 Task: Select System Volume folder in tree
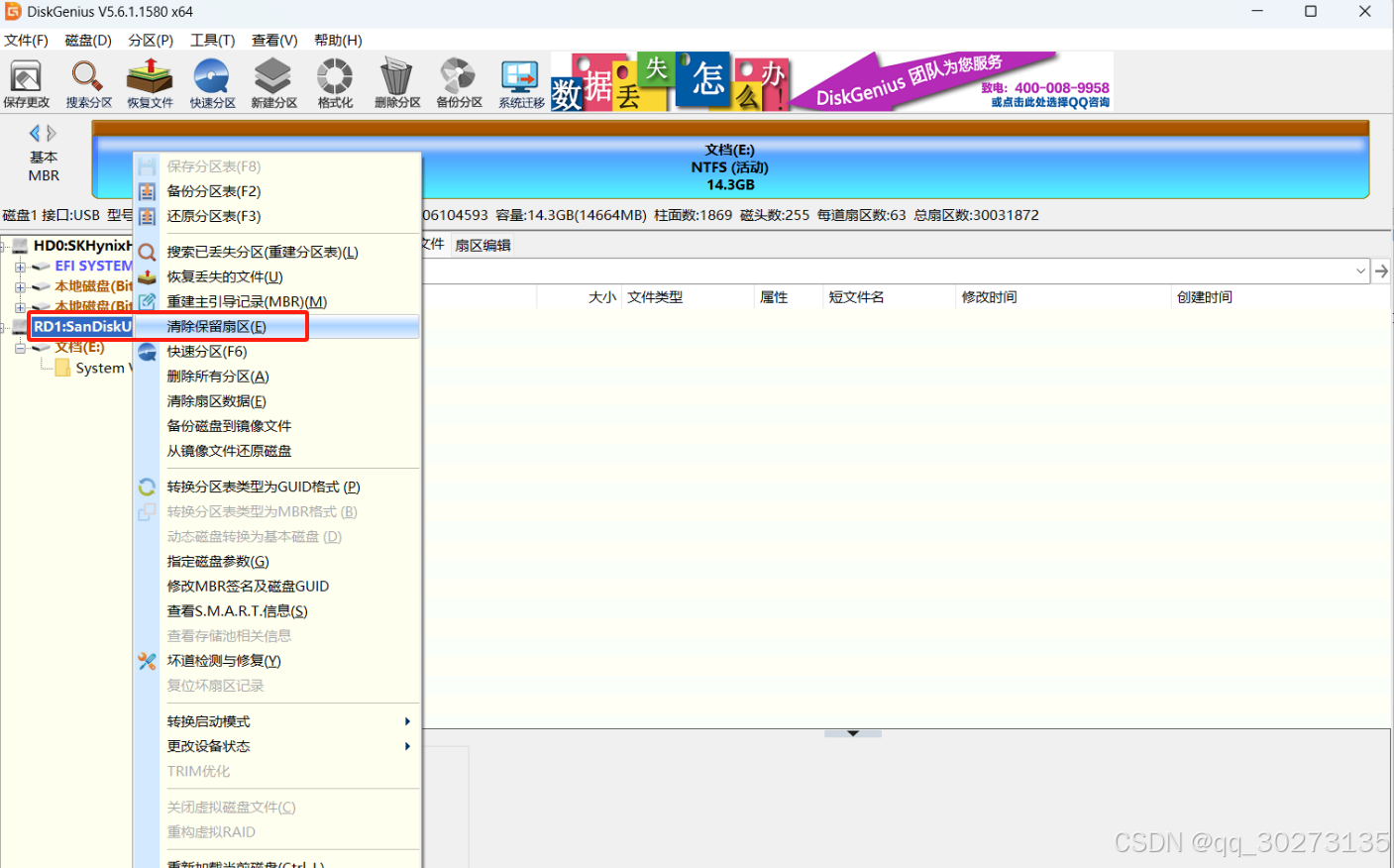pos(104,368)
